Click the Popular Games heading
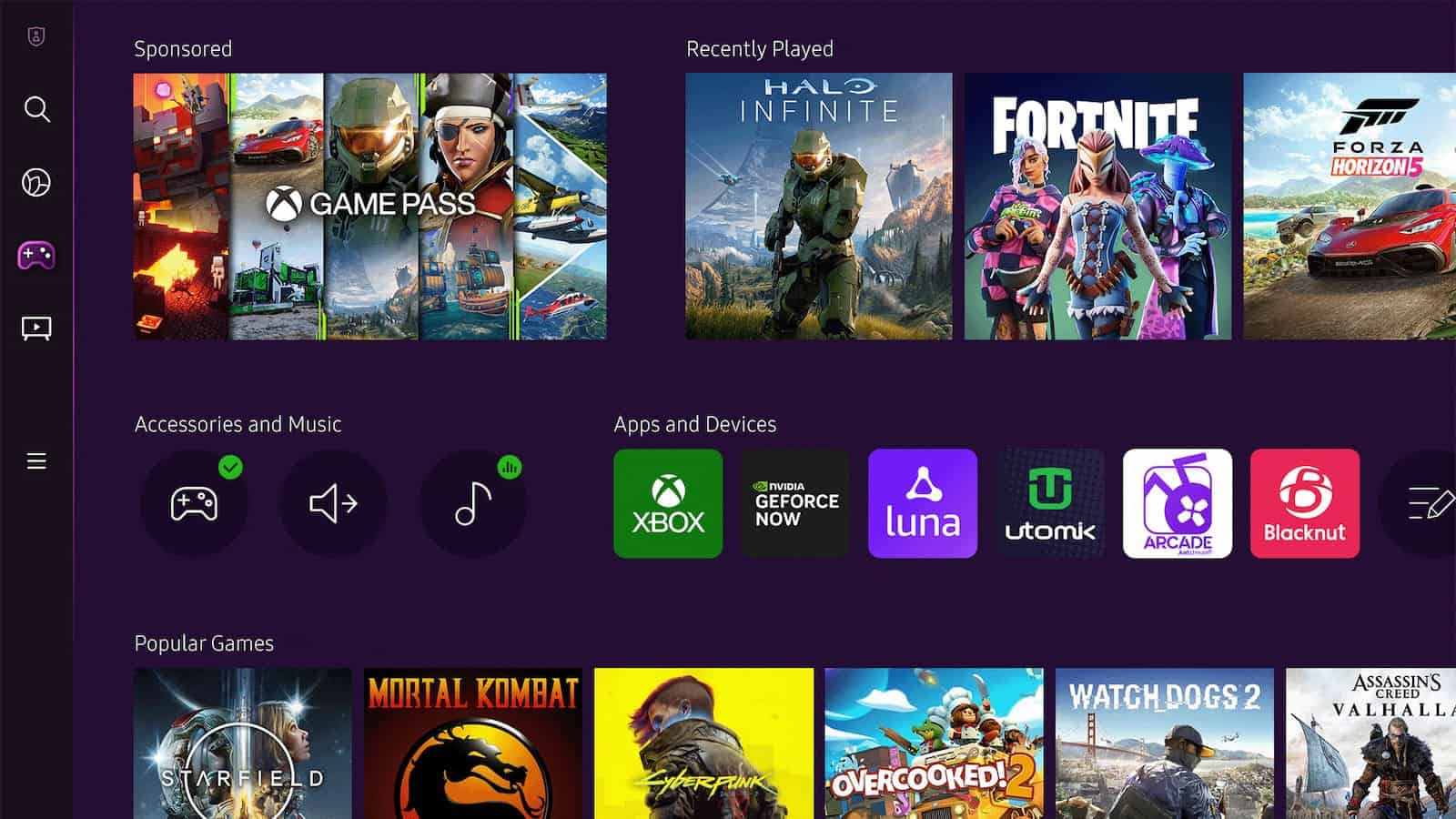1456x819 pixels. pyautogui.click(x=204, y=643)
